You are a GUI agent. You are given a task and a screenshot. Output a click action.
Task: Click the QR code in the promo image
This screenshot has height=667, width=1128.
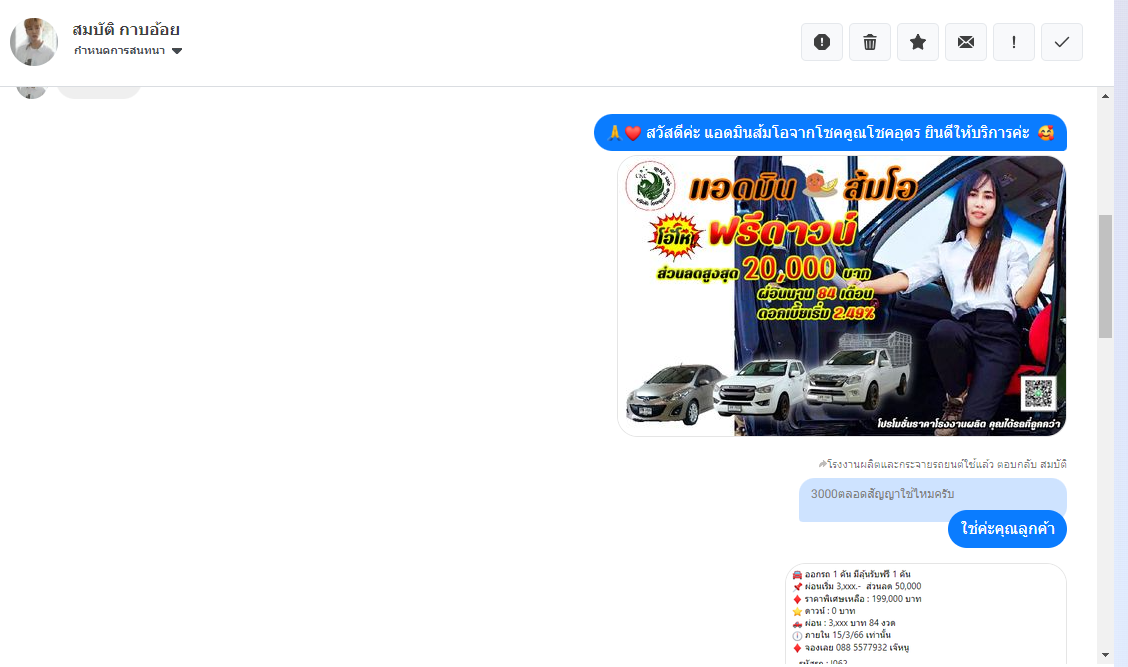1038,392
